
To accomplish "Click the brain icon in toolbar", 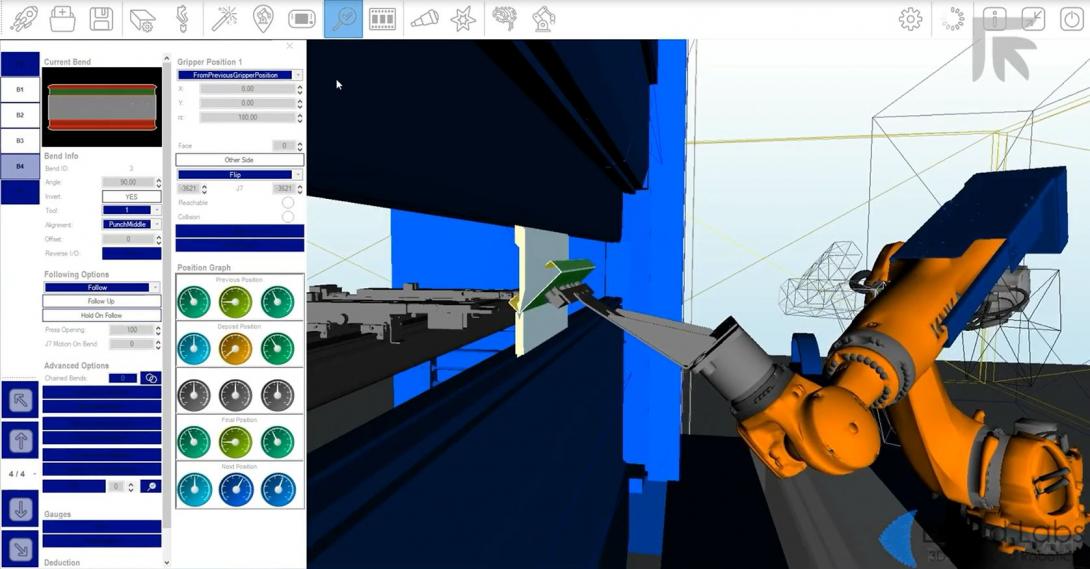I will coord(503,19).
